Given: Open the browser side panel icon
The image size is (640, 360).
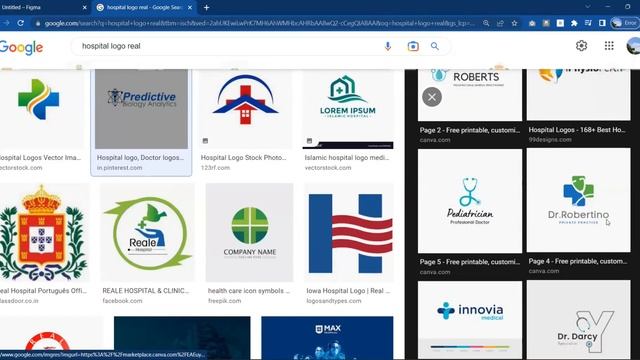Looking at the screenshot, I should tap(602, 23).
